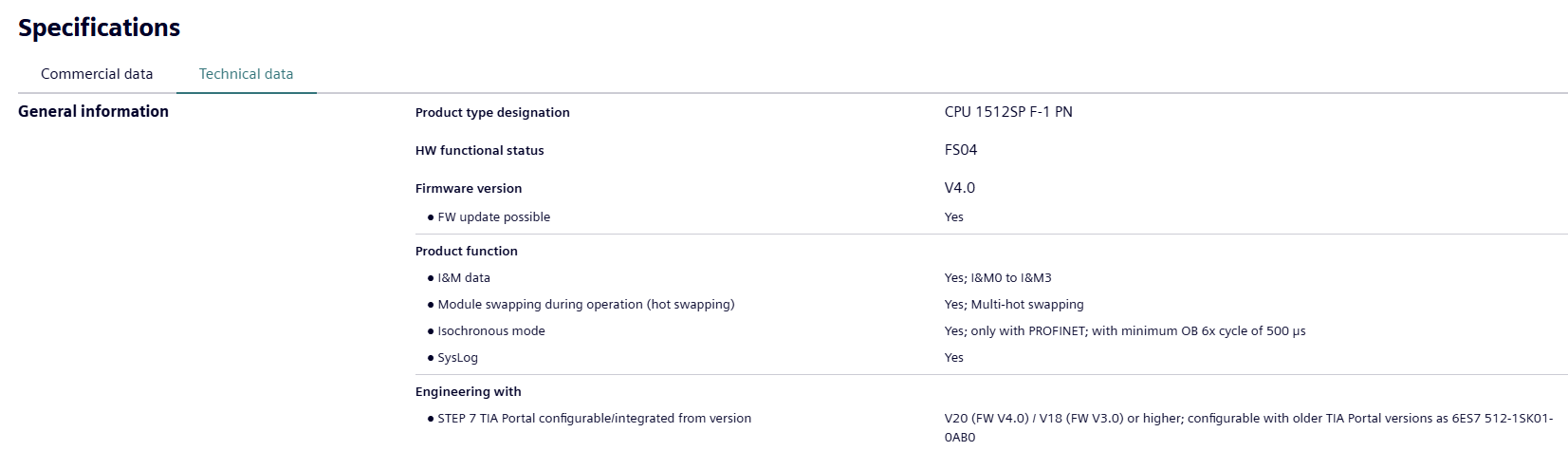Click the Isochronous mode row label
This screenshot has height=451, width=1568.
click(490, 330)
